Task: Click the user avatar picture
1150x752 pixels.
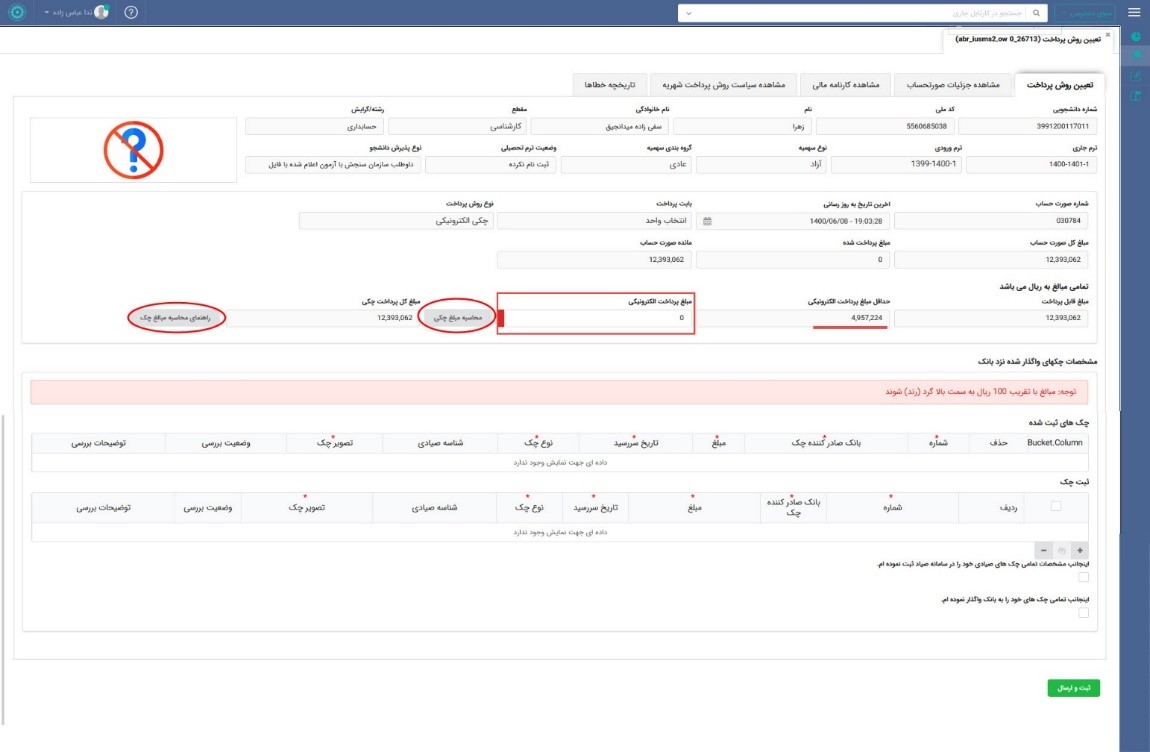Action: pyautogui.click(x=102, y=12)
